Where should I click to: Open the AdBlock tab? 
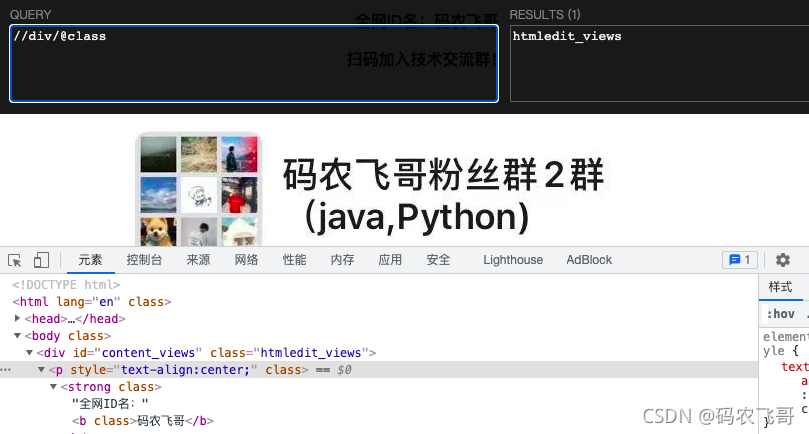click(x=589, y=260)
